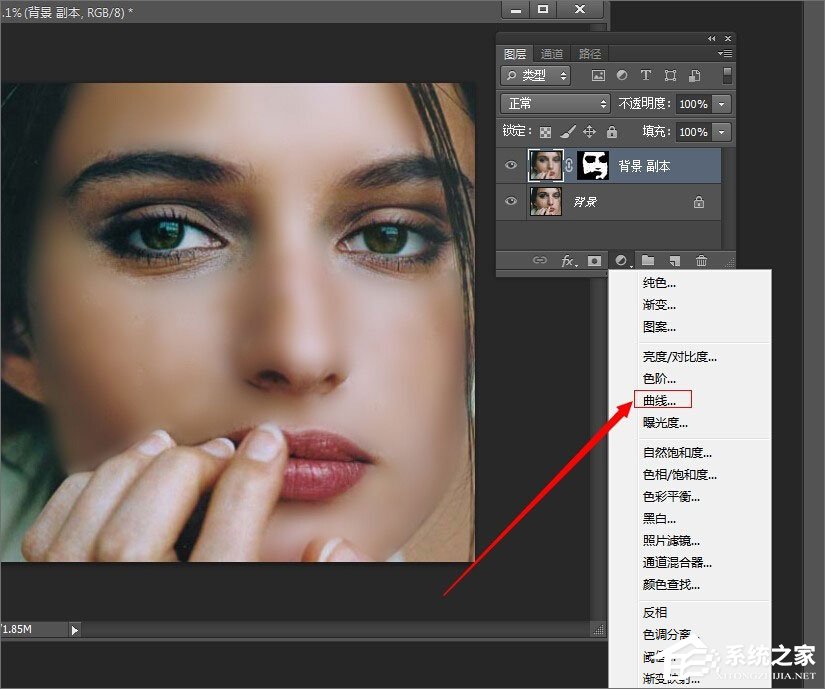The image size is (825, 689).
Task: Filter layers by type layers (T icon)
Action: 646,75
